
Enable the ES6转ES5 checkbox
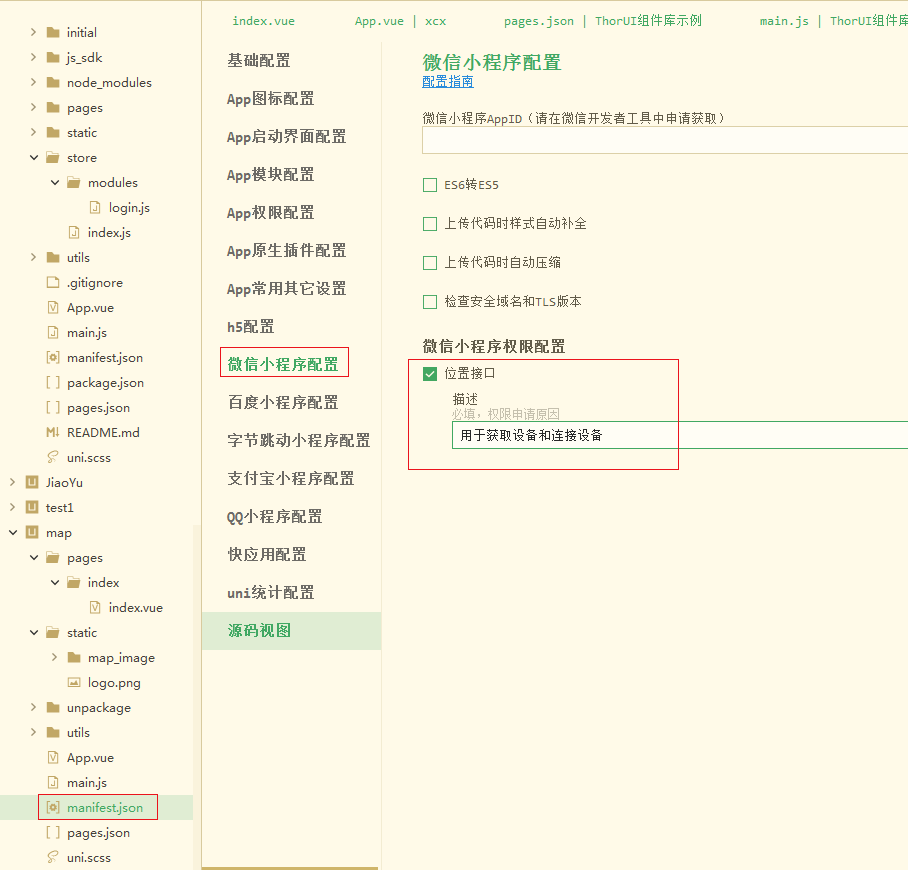click(430, 185)
